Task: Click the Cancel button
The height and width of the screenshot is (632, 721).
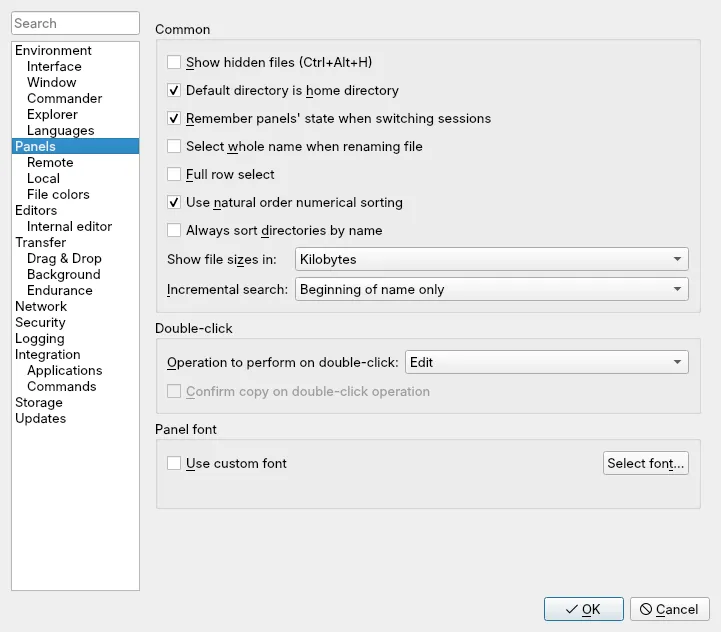Action: coord(670,609)
